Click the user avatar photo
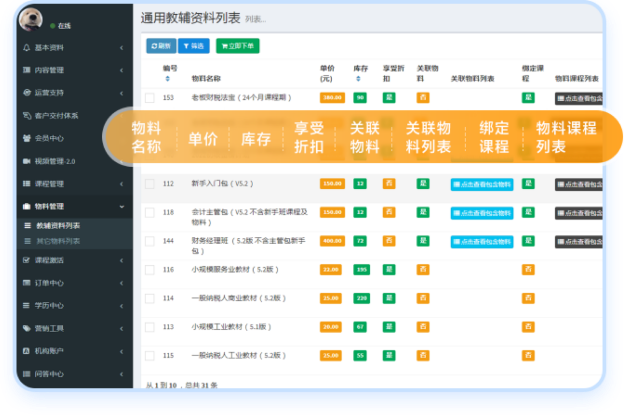626x416 pixels. click(30, 19)
